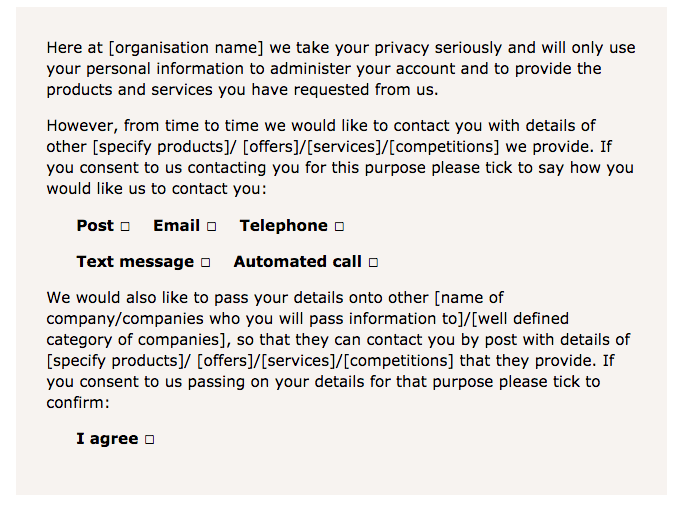Screen dimensions: 678x506
Task: Click [specify products] in the However paragraph
Action: [x=162, y=147]
